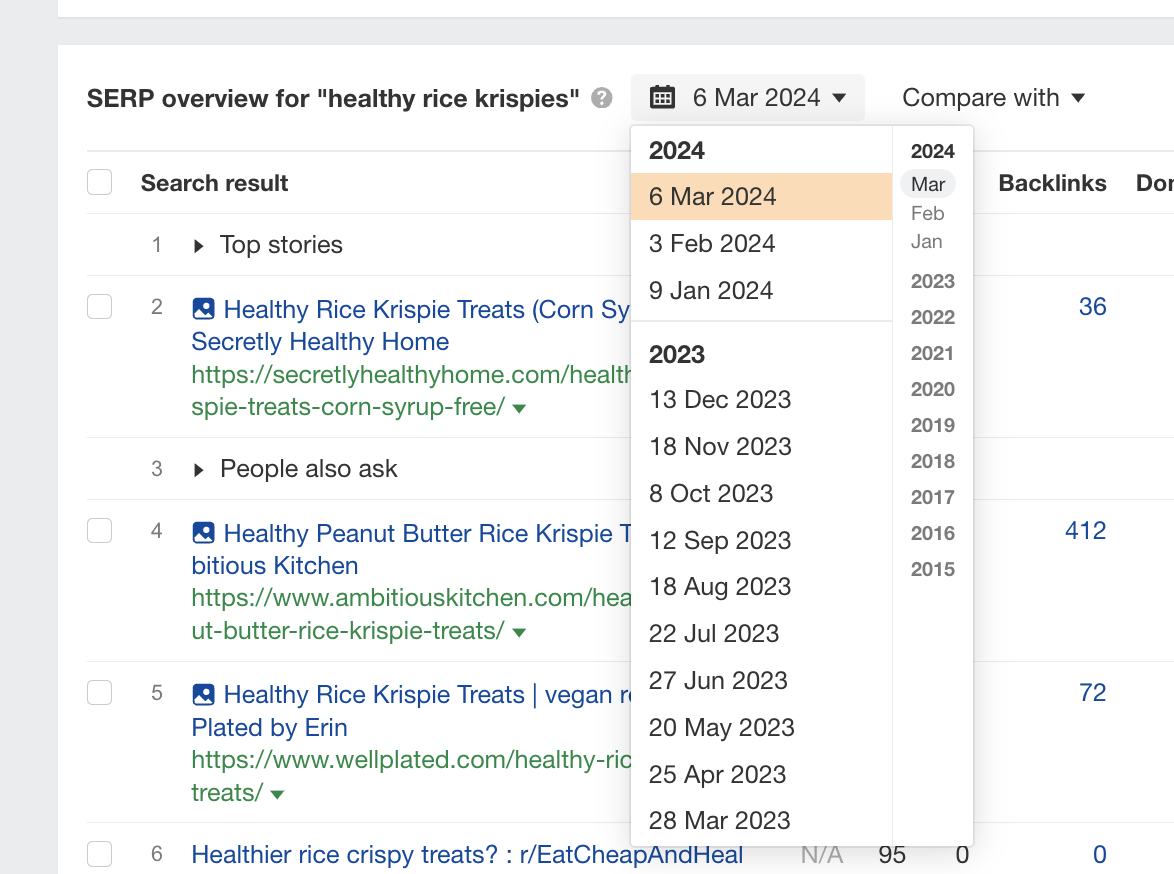Select the Jan month shortcut

point(926,241)
